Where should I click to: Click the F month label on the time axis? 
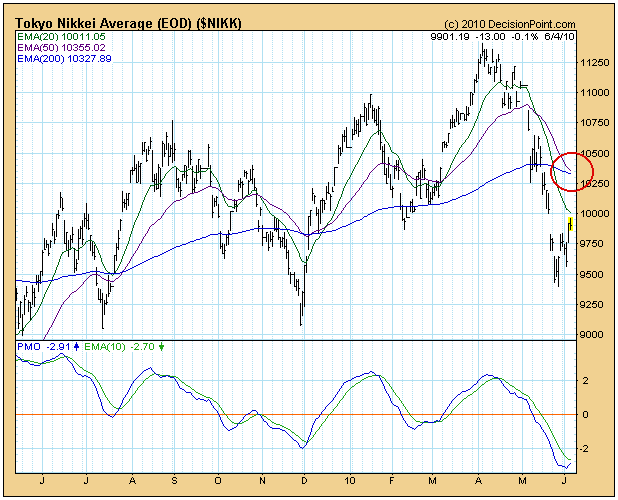[392, 481]
